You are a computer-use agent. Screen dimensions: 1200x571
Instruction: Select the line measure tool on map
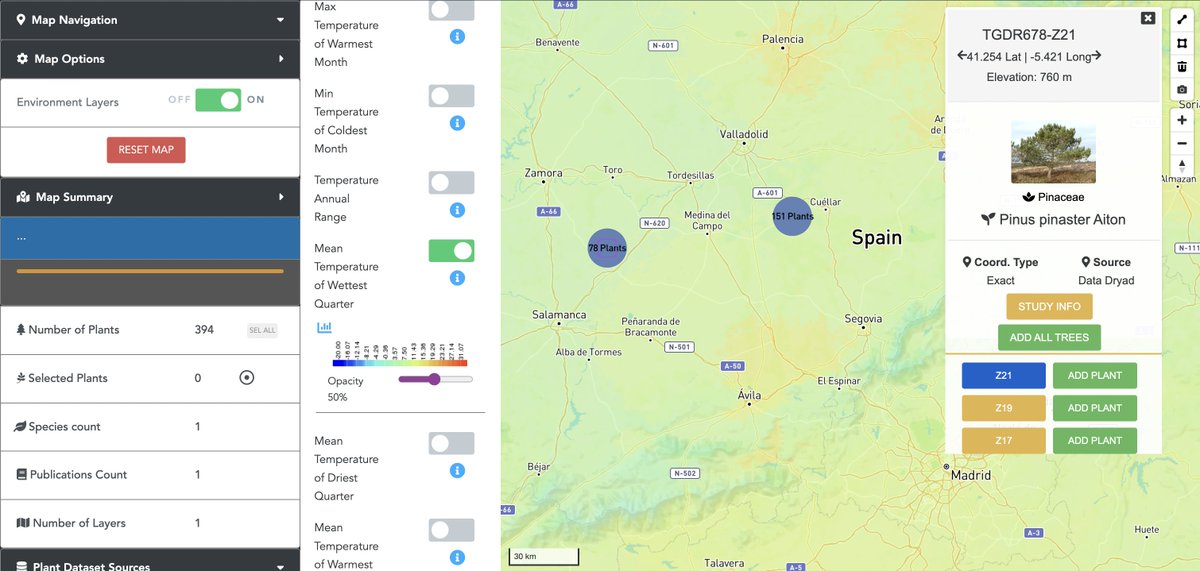click(x=1182, y=20)
